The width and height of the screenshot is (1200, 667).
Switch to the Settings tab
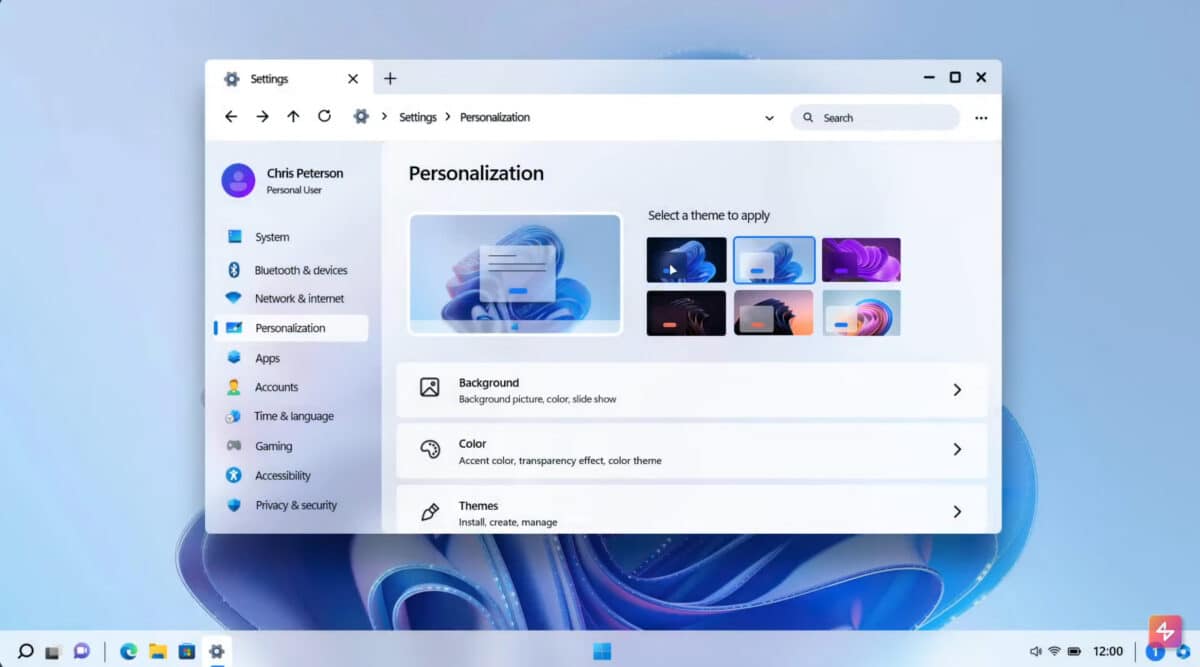click(x=269, y=78)
